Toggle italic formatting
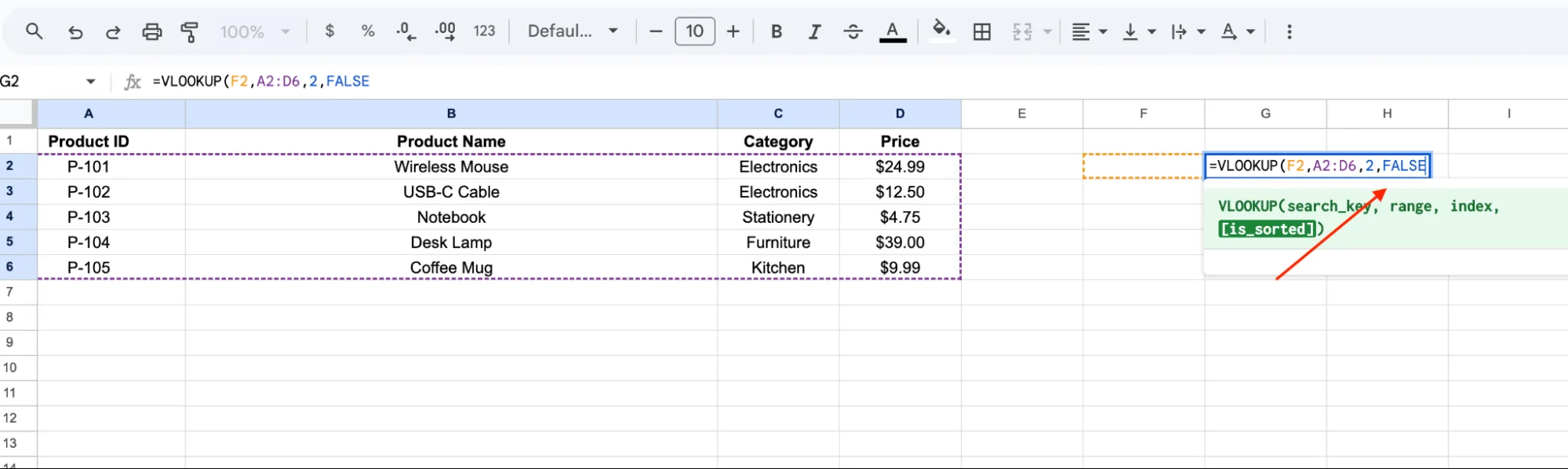Image resolution: width=1568 pixels, height=469 pixels. 815,31
